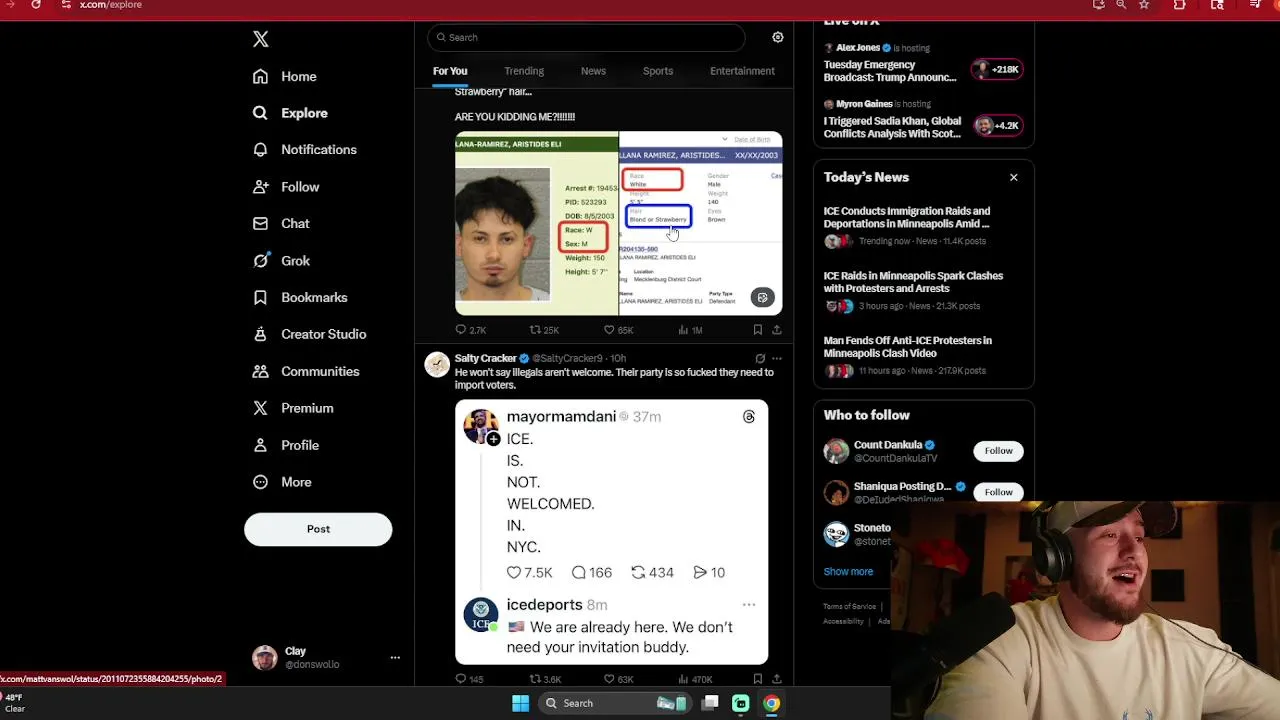Open Communities from the sidebar
The width and height of the screenshot is (1280, 720).
pos(306,371)
